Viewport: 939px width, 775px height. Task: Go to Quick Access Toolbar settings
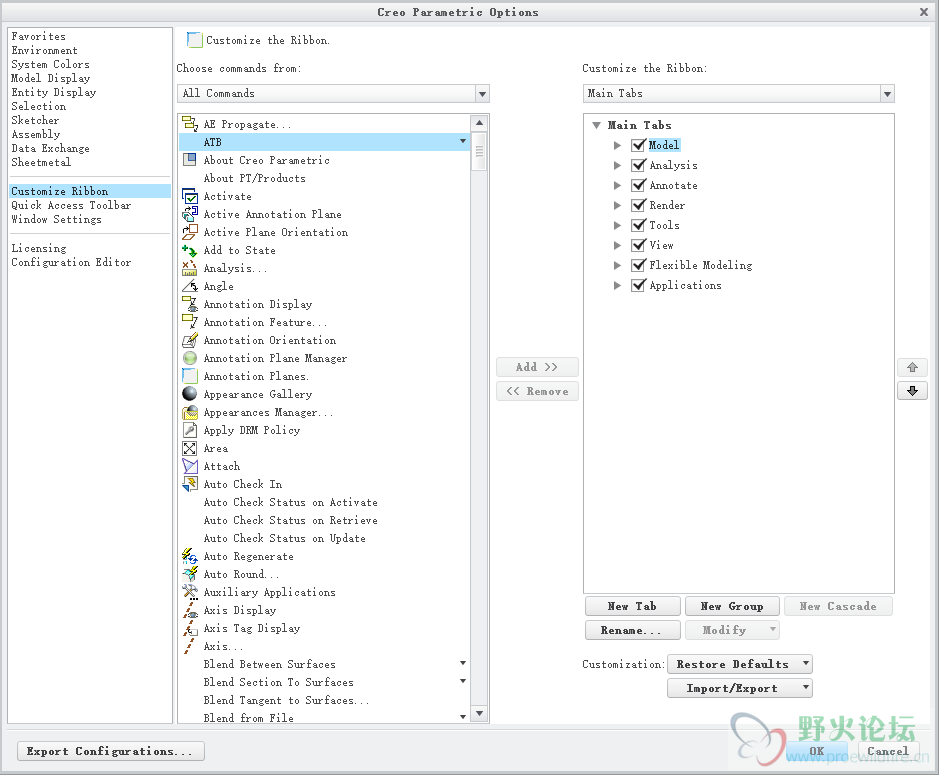coord(71,205)
